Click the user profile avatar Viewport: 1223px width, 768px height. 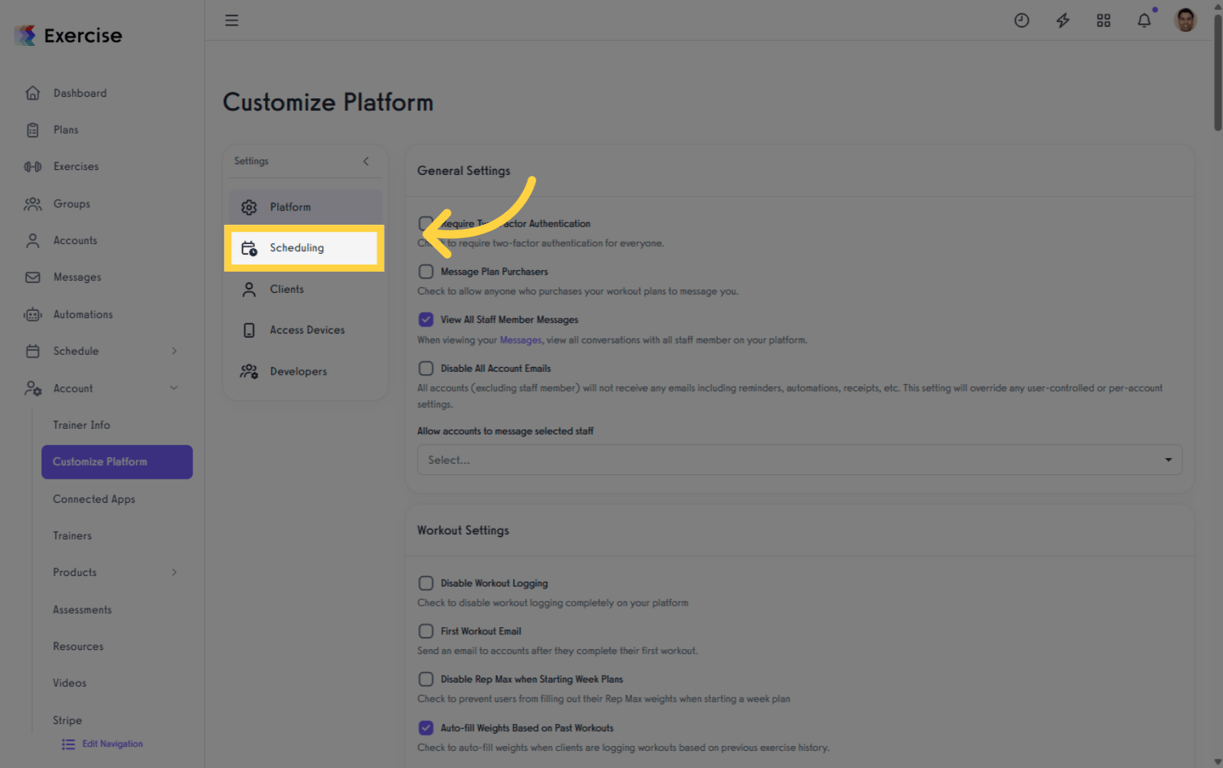[x=1185, y=20]
